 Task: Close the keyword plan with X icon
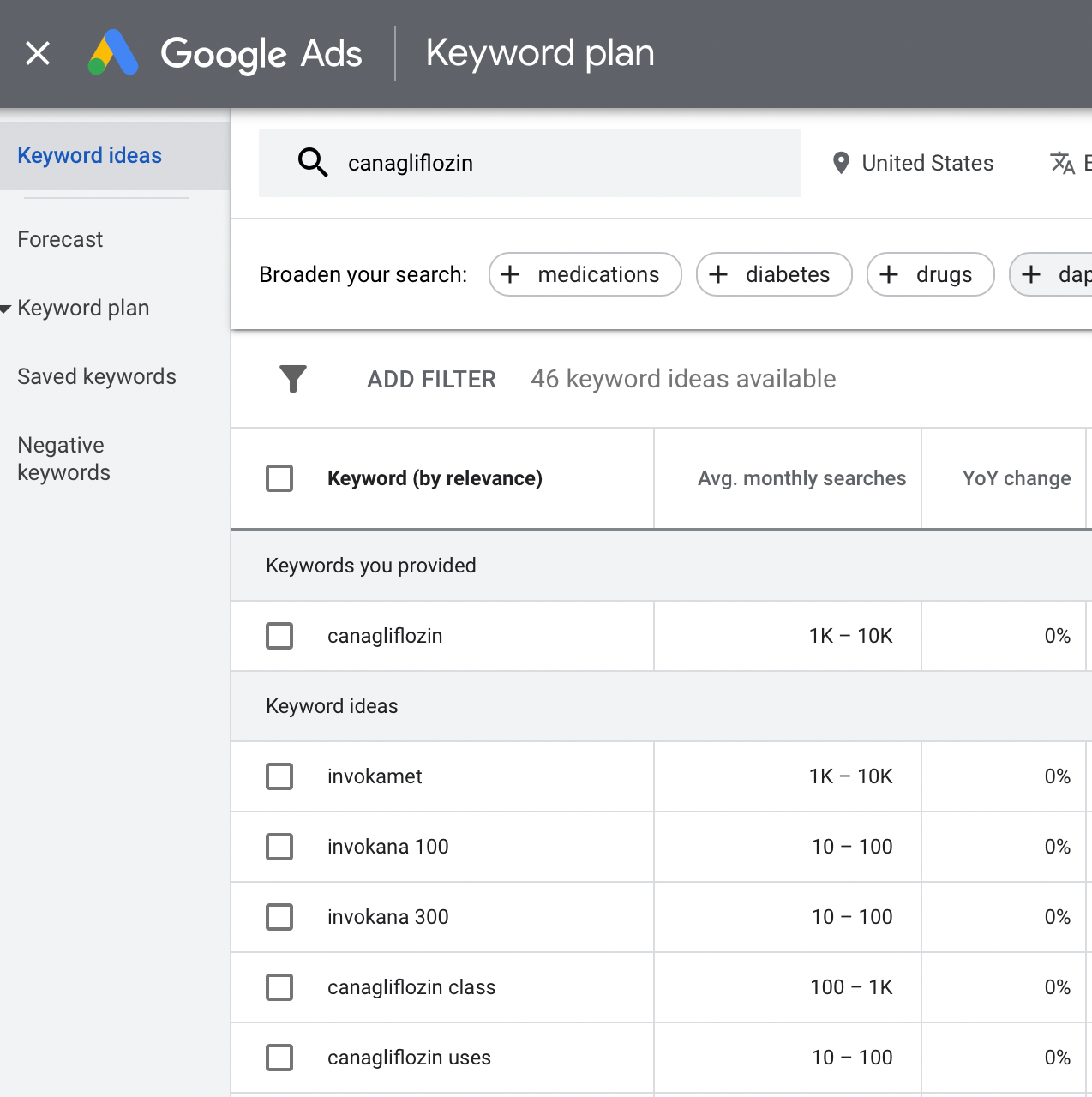click(x=38, y=53)
